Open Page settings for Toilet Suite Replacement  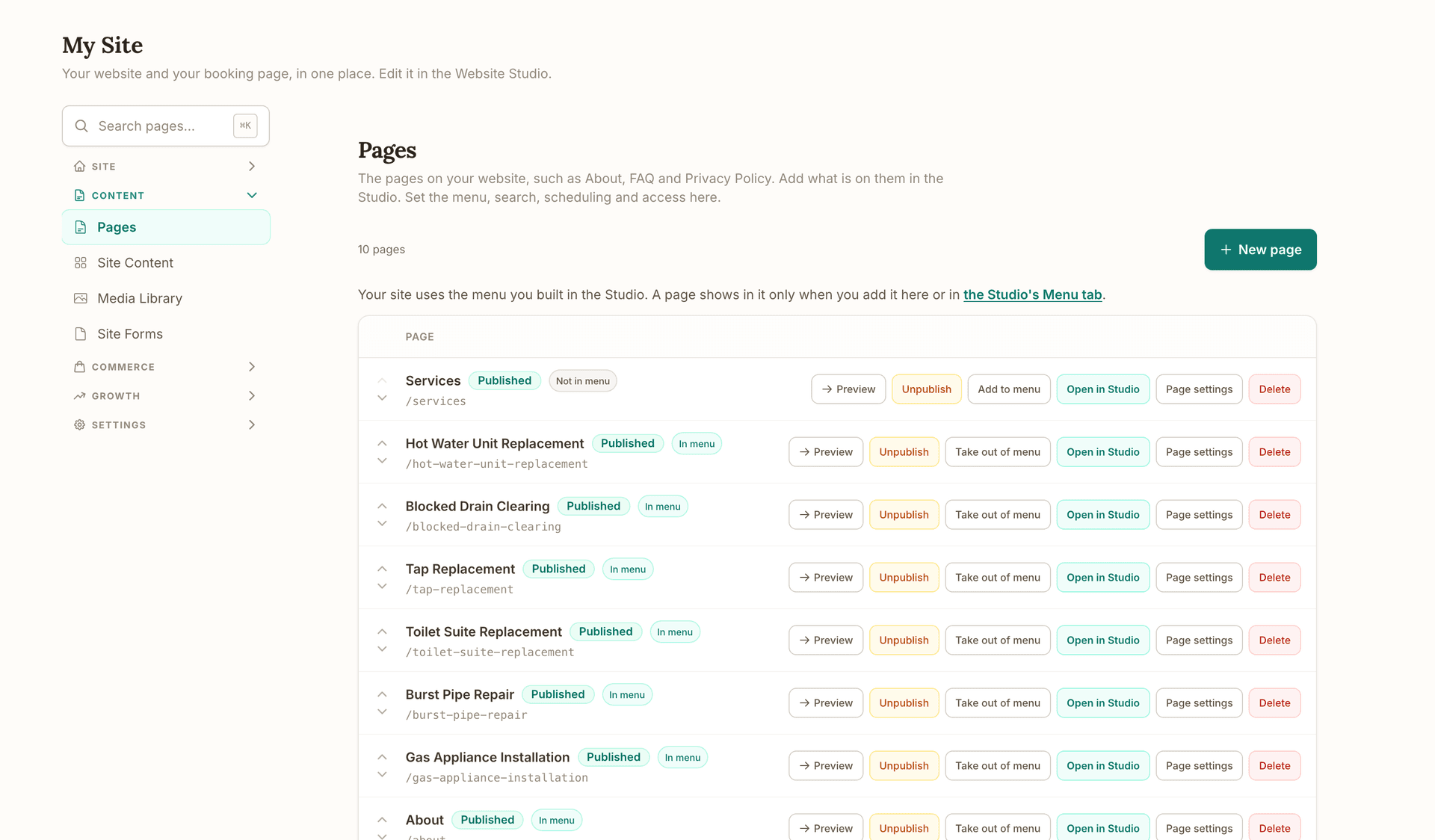point(1199,640)
